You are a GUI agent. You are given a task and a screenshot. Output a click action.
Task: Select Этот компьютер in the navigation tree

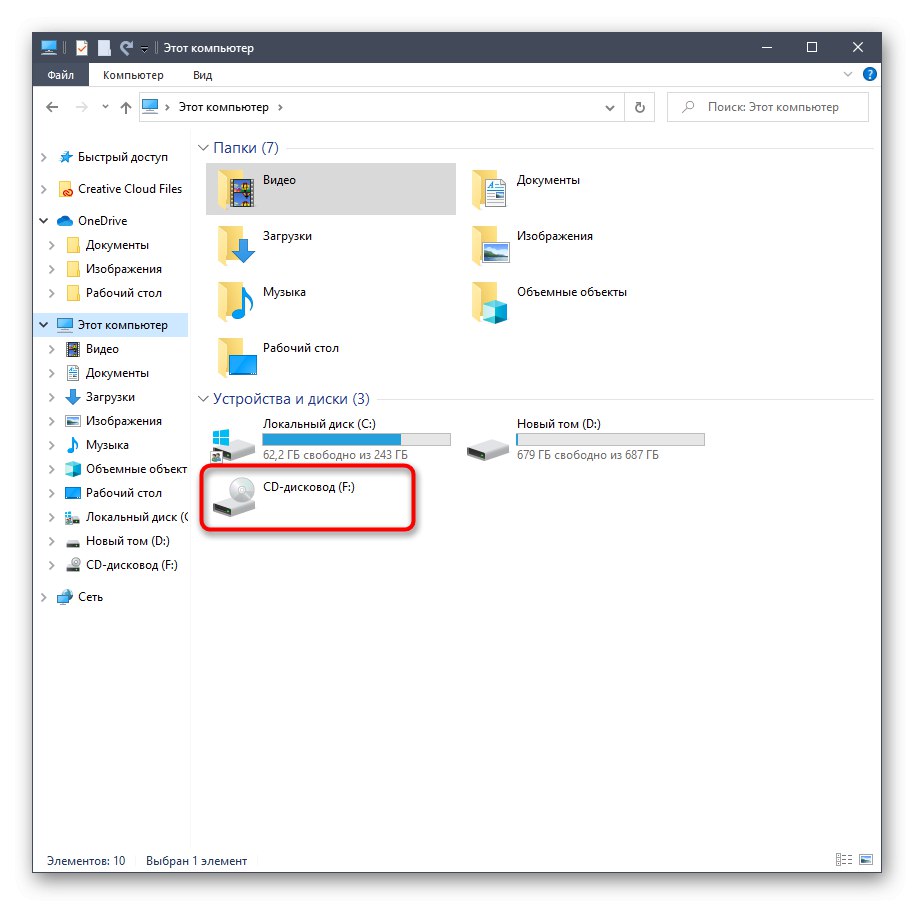122,325
